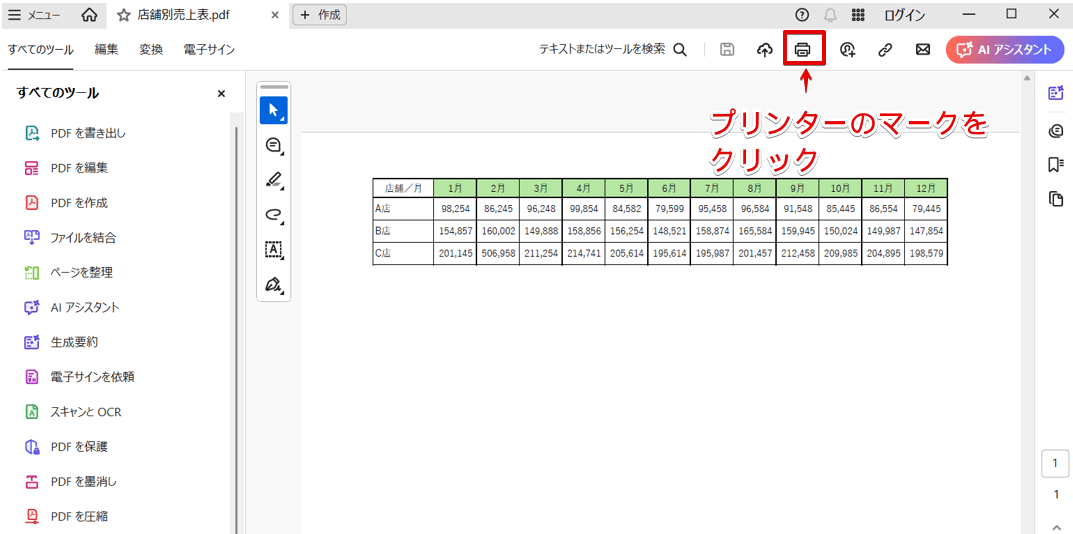Click the 12月 column header
This screenshot has height=534, width=1073.
tap(926, 188)
